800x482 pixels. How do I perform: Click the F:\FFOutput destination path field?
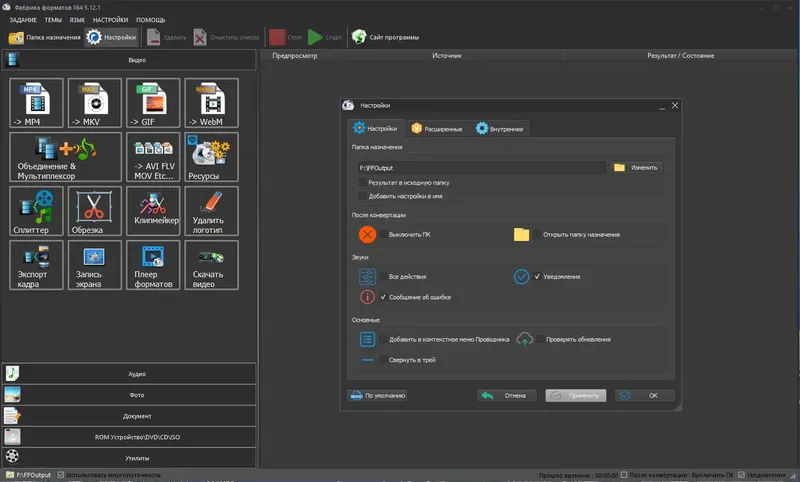click(x=482, y=168)
